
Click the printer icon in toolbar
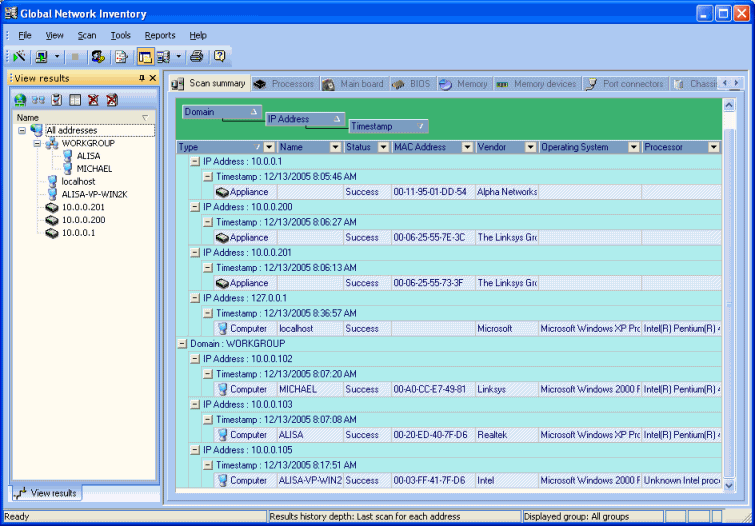point(196,57)
